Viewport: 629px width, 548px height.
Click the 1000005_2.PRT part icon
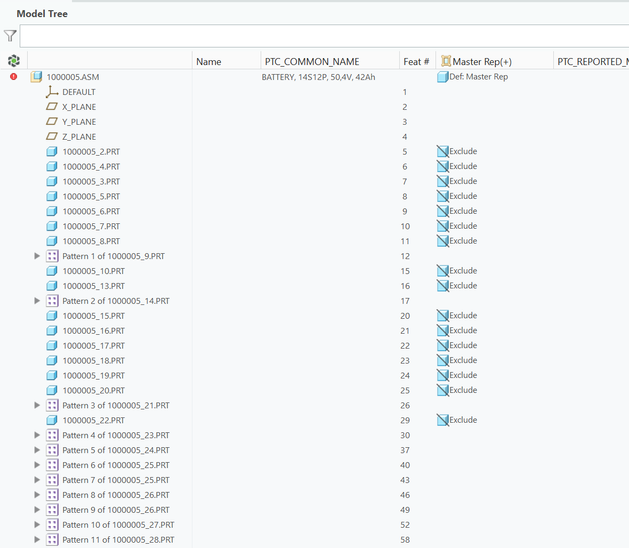[x=52, y=152]
